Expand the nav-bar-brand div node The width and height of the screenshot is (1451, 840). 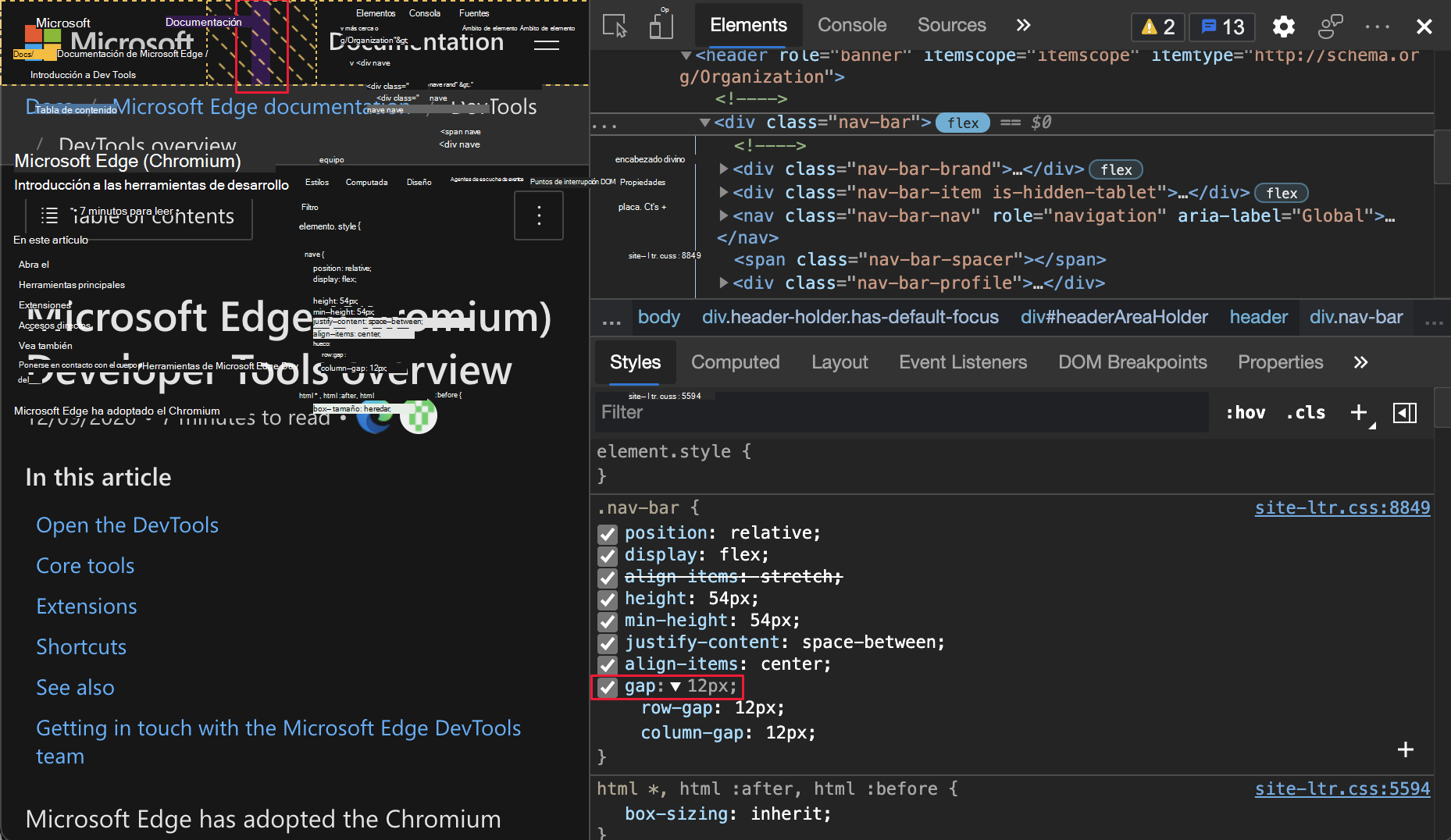point(722,169)
